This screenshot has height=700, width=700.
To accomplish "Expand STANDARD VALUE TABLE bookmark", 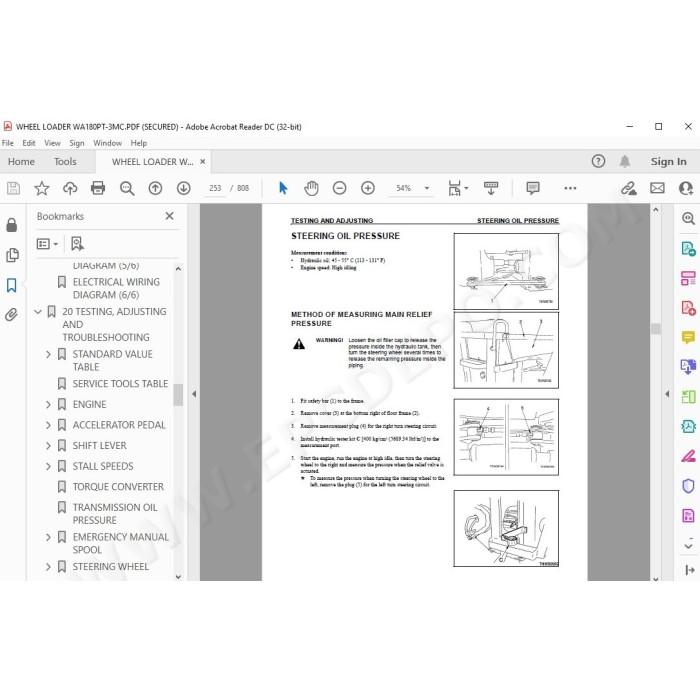I will (x=48, y=354).
